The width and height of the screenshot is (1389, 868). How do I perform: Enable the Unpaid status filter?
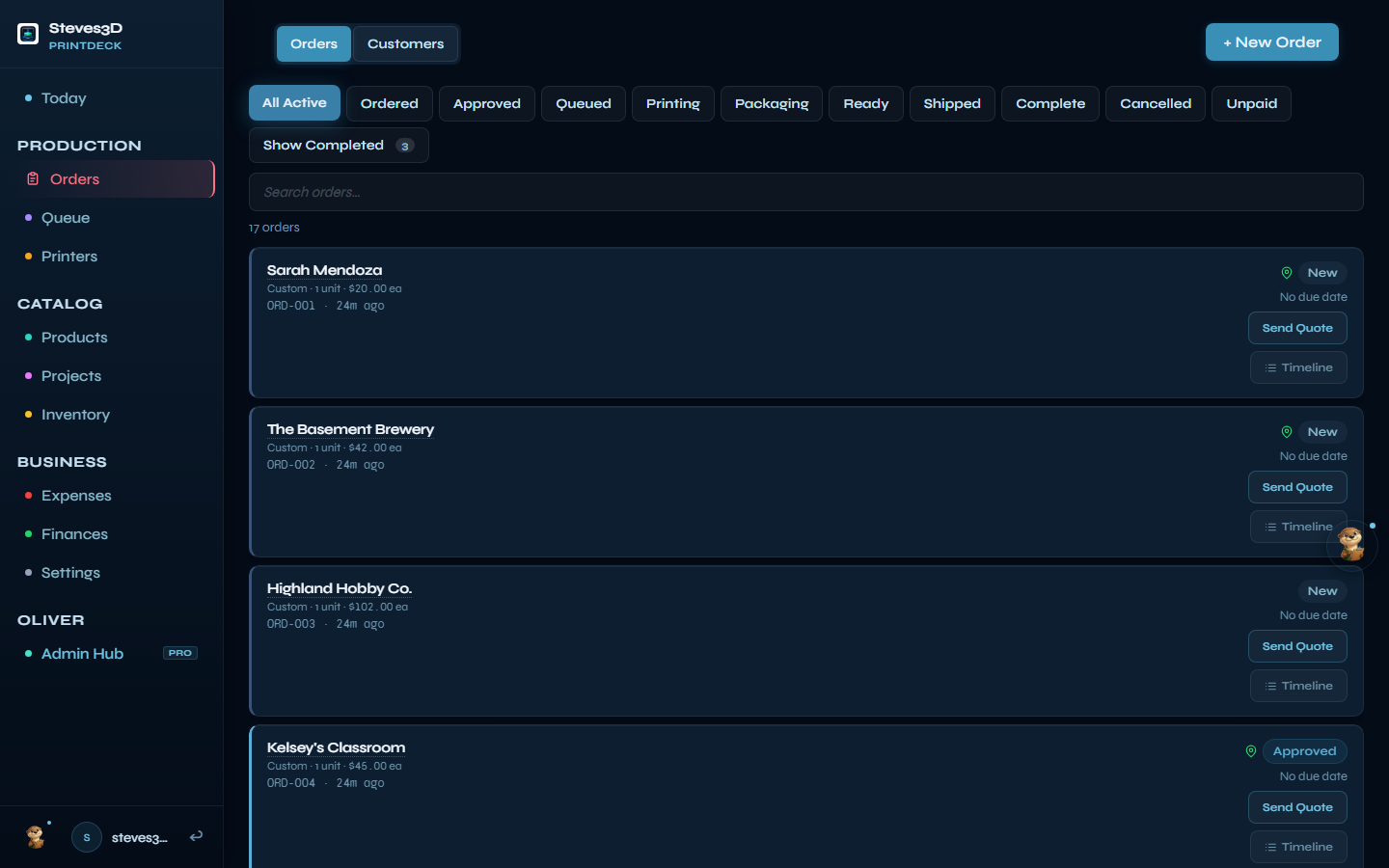[x=1251, y=103]
